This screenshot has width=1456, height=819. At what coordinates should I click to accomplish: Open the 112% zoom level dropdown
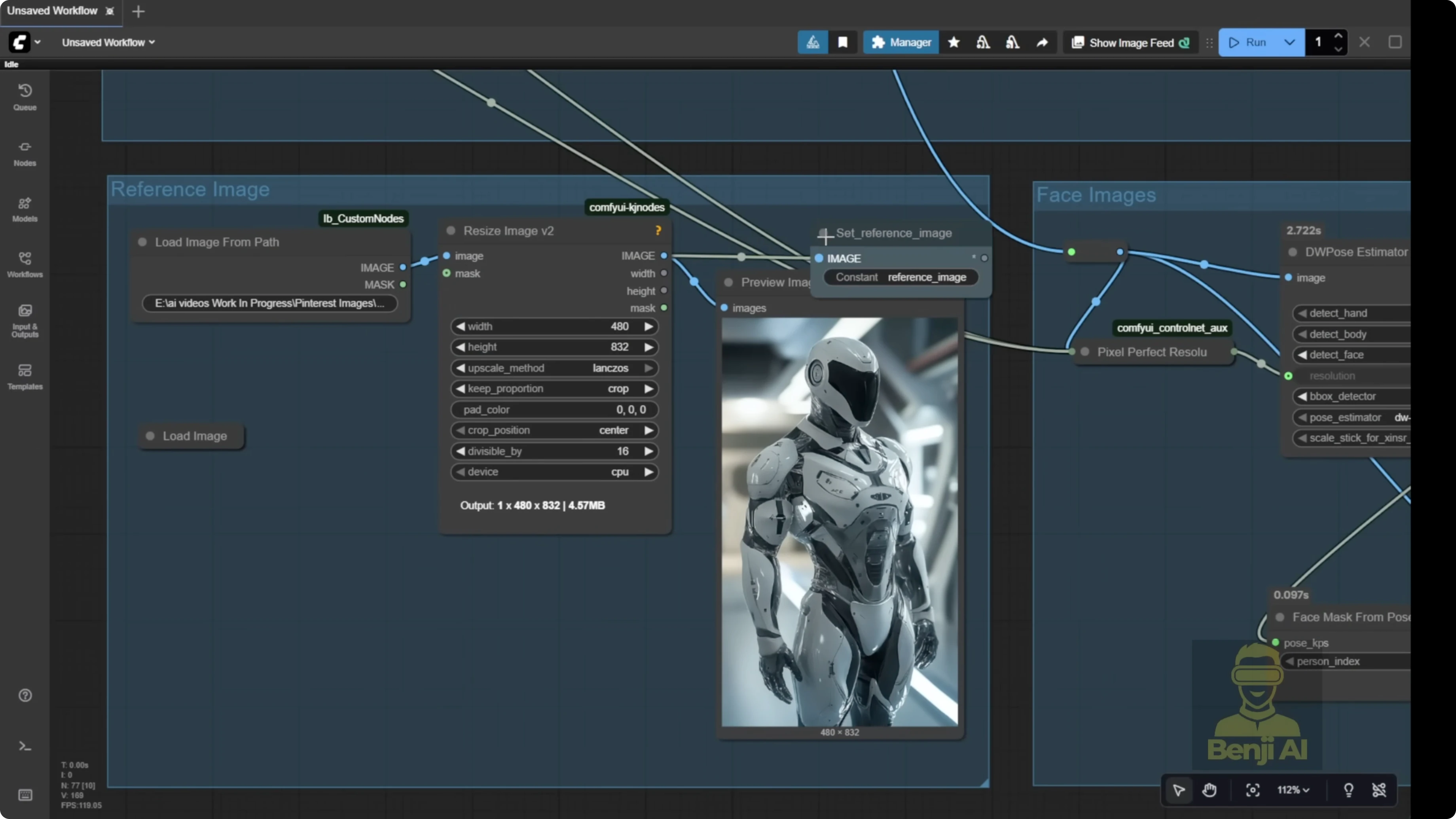[x=1293, y=790]
